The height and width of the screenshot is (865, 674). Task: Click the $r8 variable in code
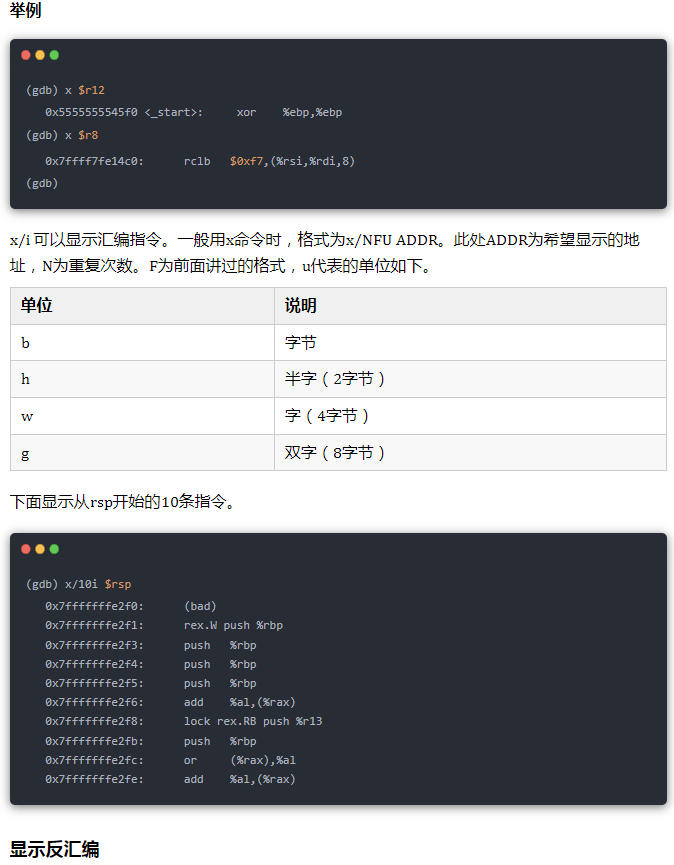[x=88, y=135]
